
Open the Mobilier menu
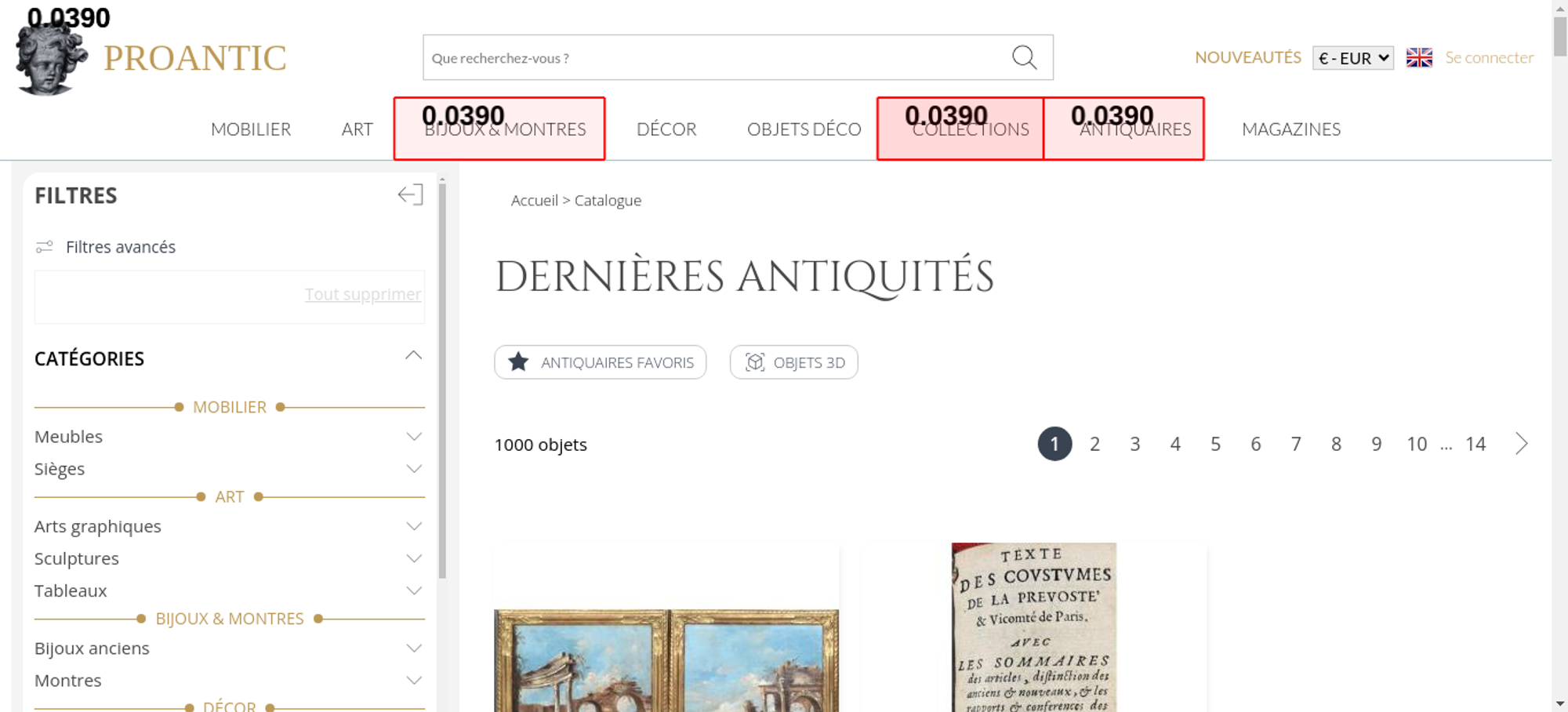[251, 129]
